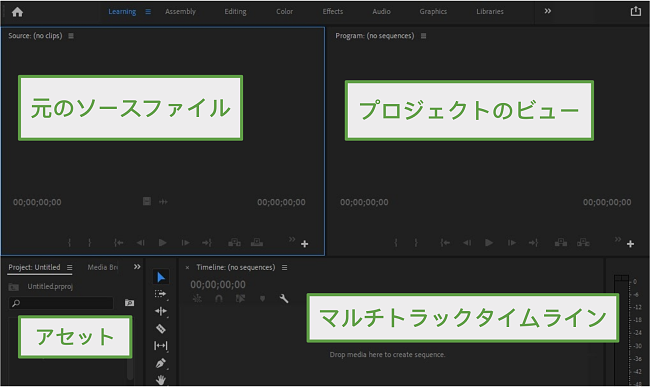The width and height of the screenshot is (650, 387).
Task: Open the Color workspace
Action: point(284,12)
